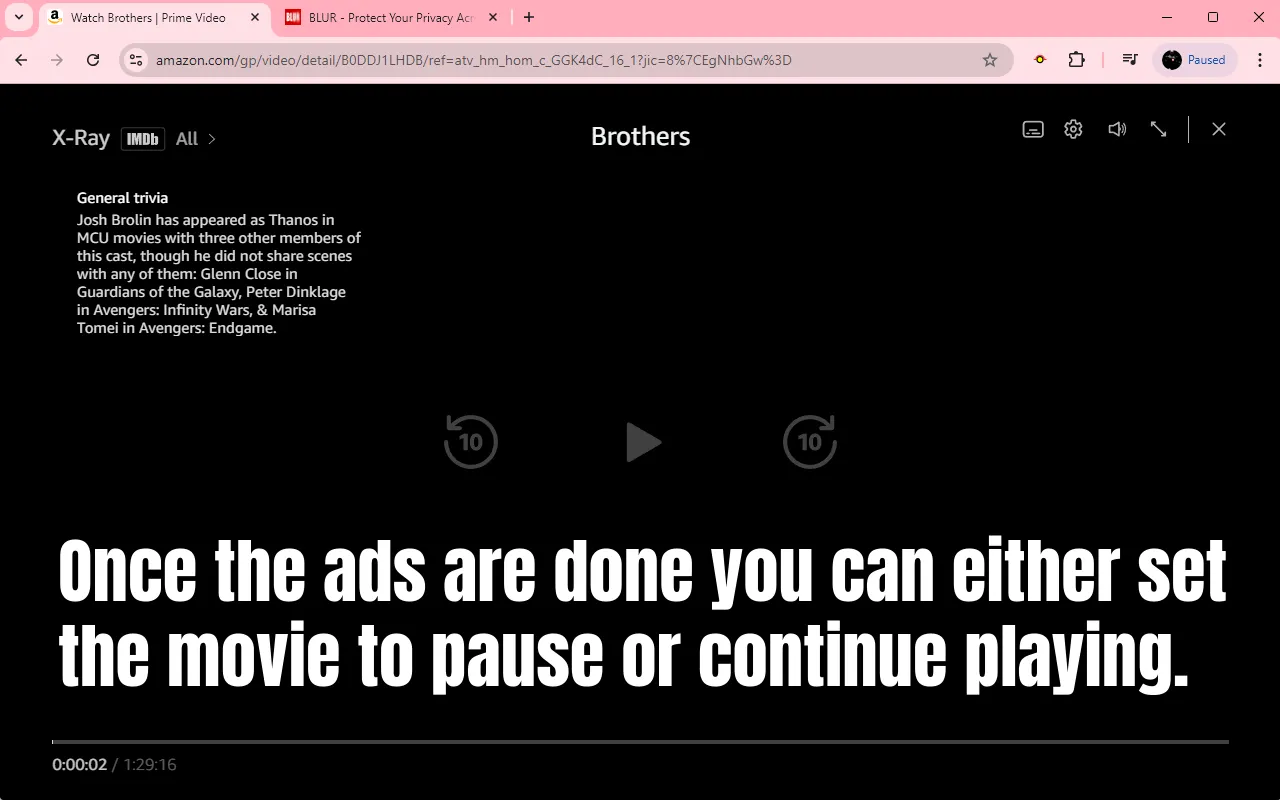The height and width of the screenshot is (800, 1280).
Task: Reload the current page
Action: click(93, 60)
